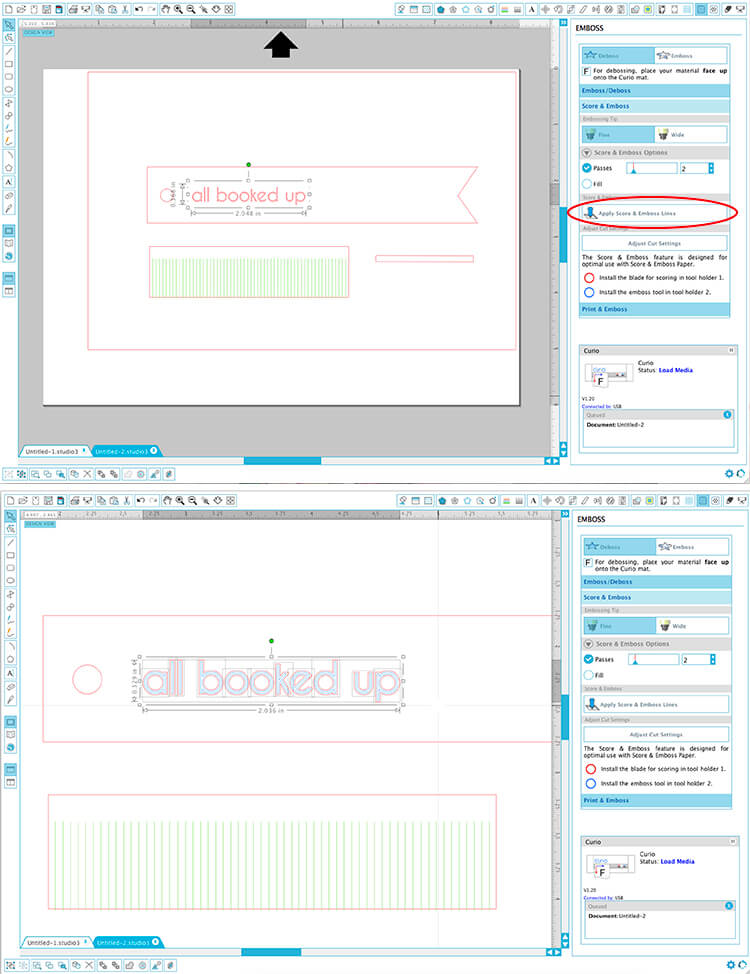This screenshot has height=974, width=750.
Task: Switch to Untitled-2.studio3 tab in upper window
Action: click(126, 451)
